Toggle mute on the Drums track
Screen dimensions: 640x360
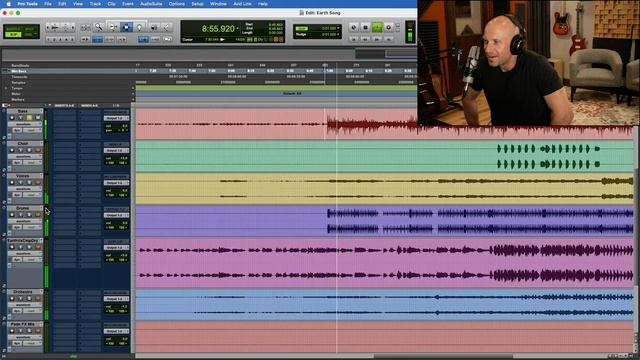tap(38, 215)
